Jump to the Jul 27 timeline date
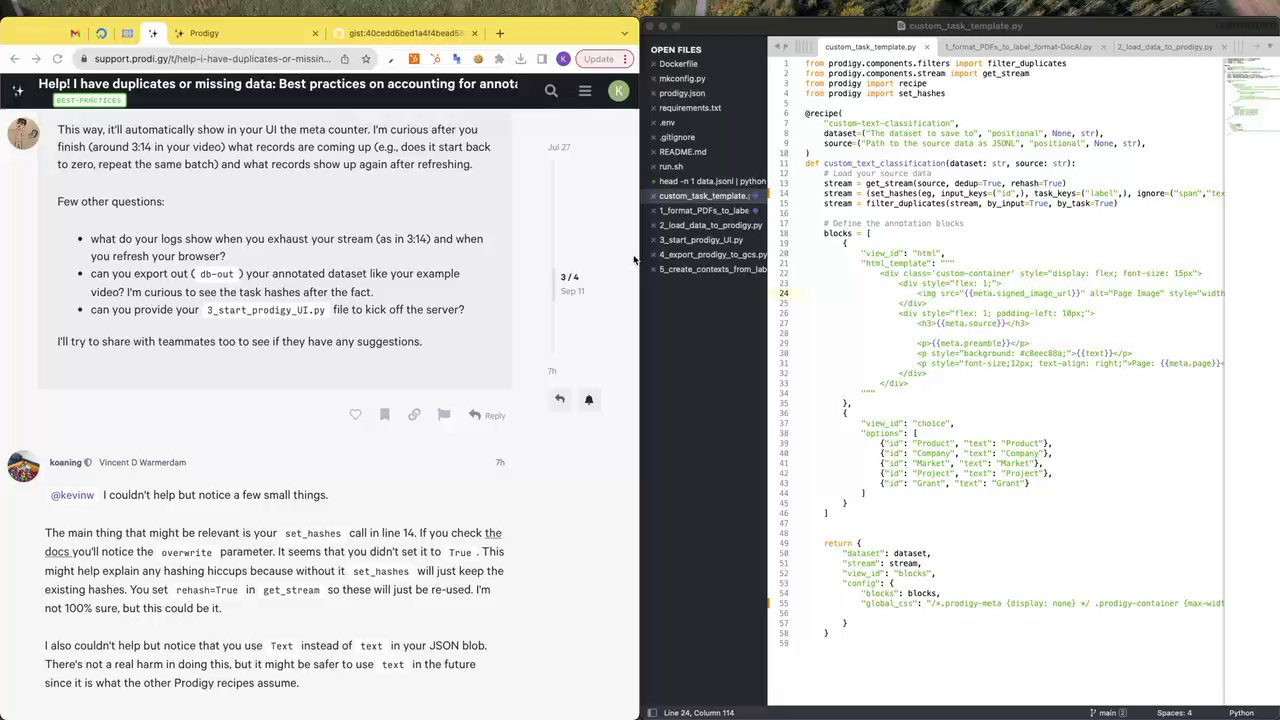Image resolution: width=1280 pixels, height=720 pixels. pyautogui.click(x=559, y=147)
